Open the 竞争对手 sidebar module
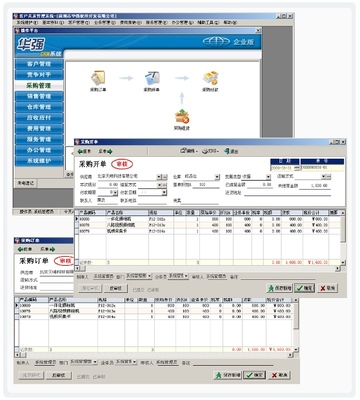The height and width of the screenshot is (400, 360). point(39,75)
